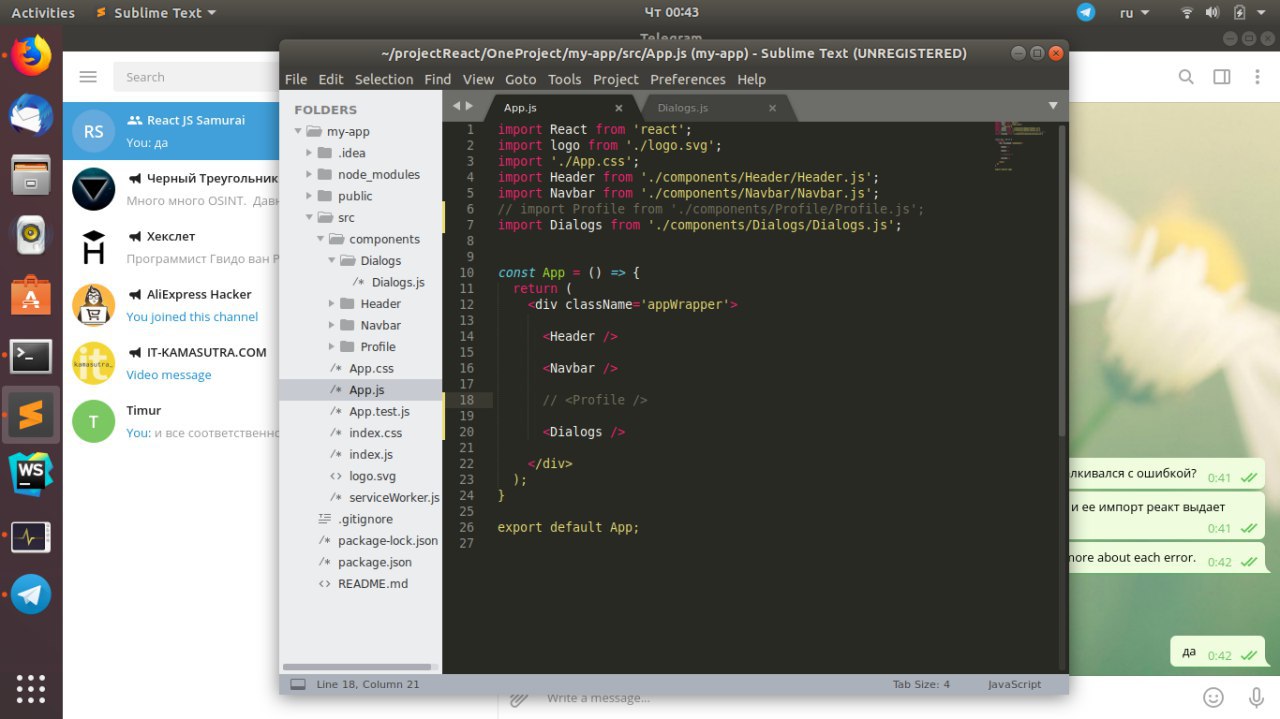Collapse the src folder
Viewport: 1280px width, 719px height.
(310, 217)
